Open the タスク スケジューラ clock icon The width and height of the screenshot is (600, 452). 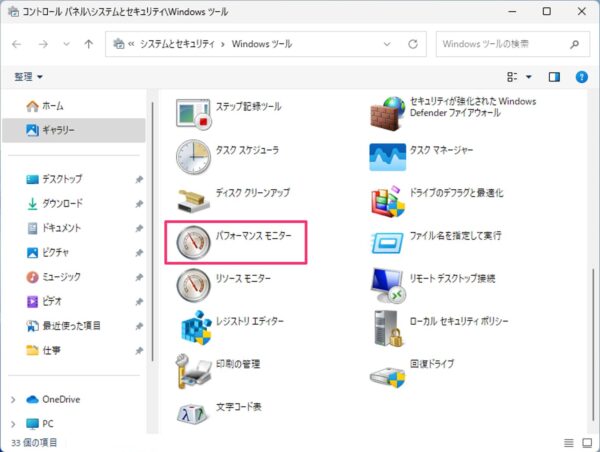(x=193, y=157)
